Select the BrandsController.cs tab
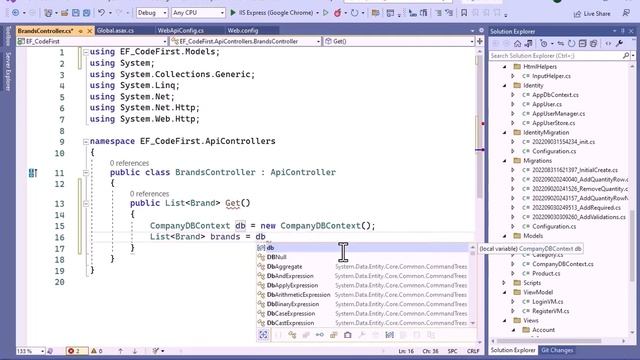This screenshot has height=360, width=640. [x=45, y=31]
